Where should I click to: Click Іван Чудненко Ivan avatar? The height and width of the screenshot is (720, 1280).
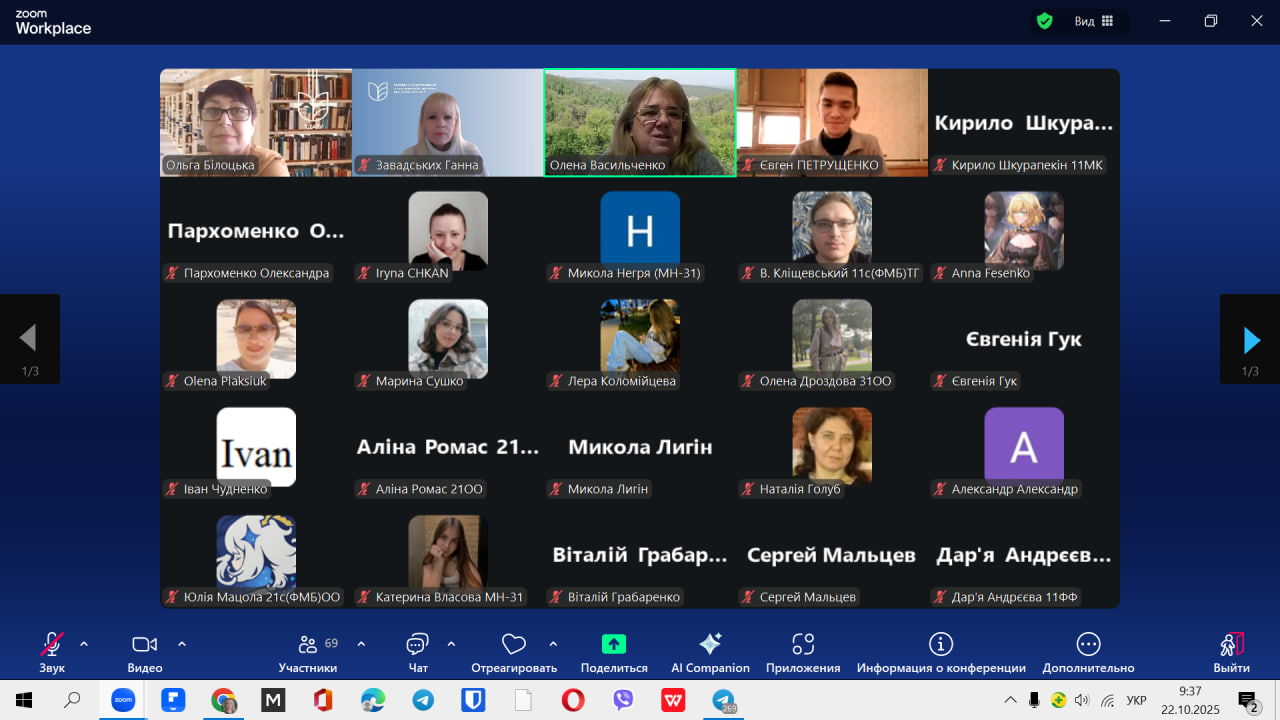pyautogui.click(x=256, y=447)
